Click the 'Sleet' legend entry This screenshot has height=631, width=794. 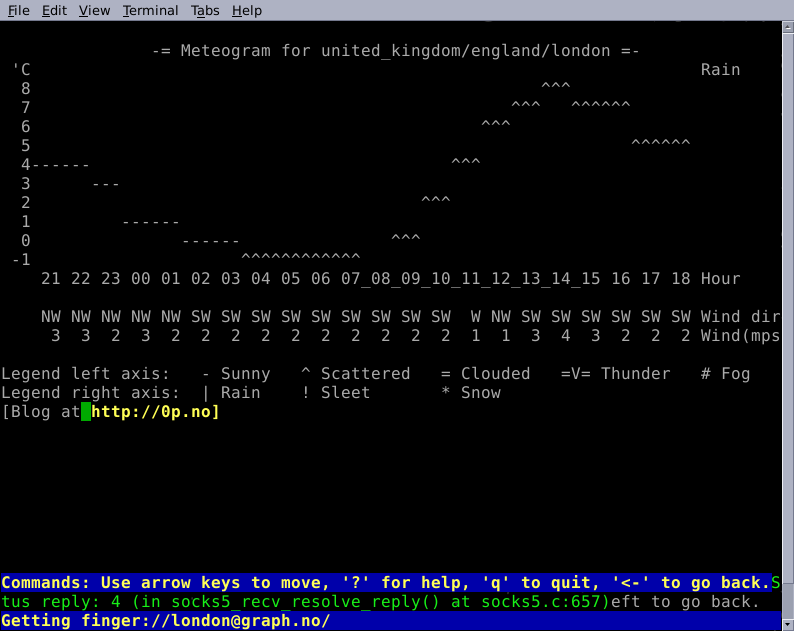pyautogui.click(x=345, y=393)
